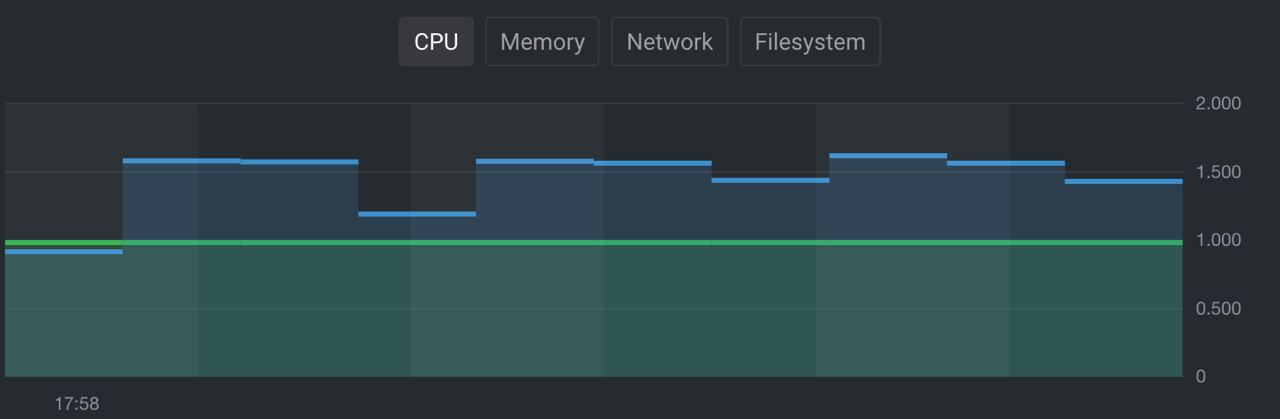This screenshot has height=419, width=1280.
Task: Select the CPU tab
Action: pyautogui.click(x=436, y=42)
